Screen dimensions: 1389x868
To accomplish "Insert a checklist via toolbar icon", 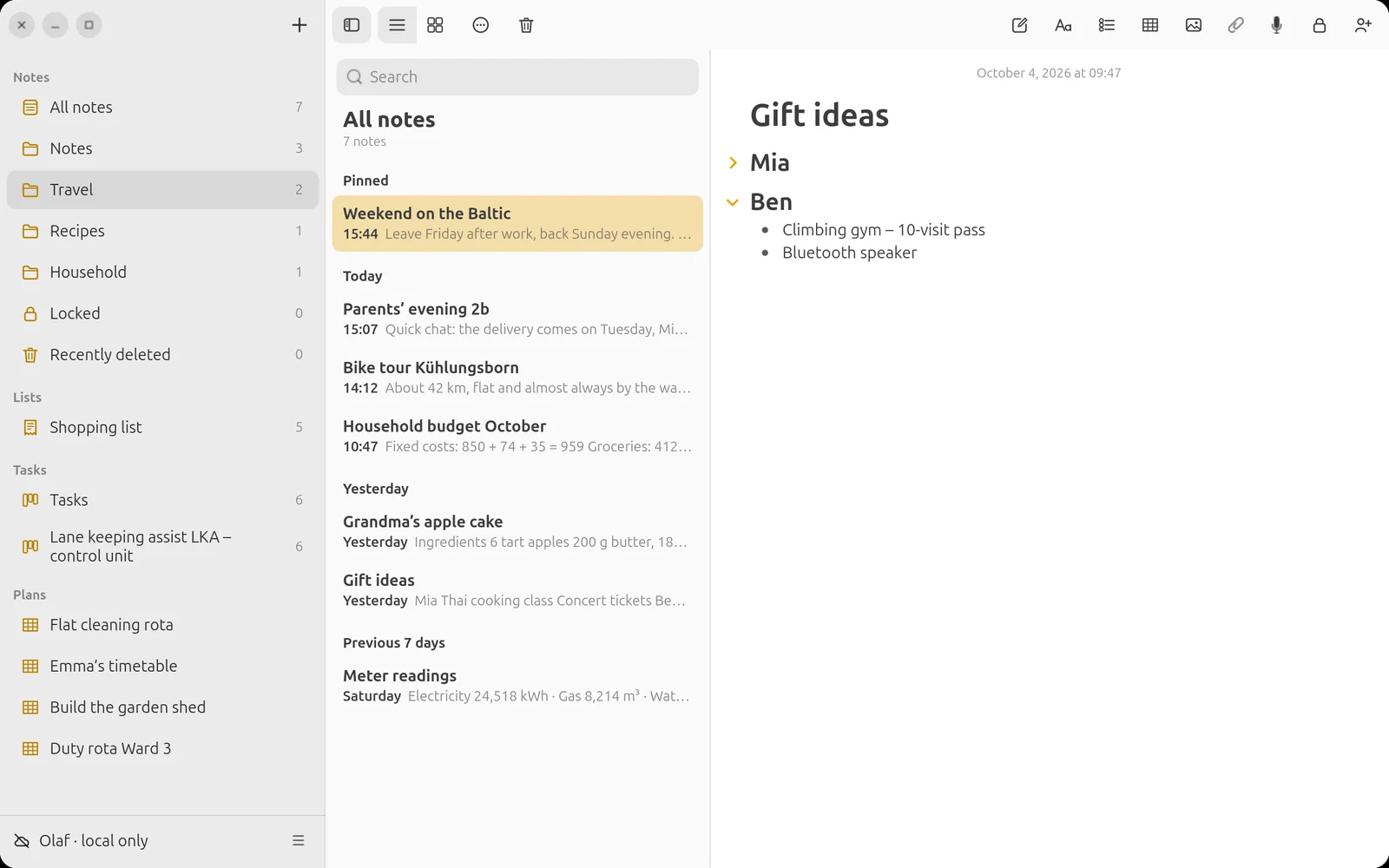I will (x=1107, y=25).
